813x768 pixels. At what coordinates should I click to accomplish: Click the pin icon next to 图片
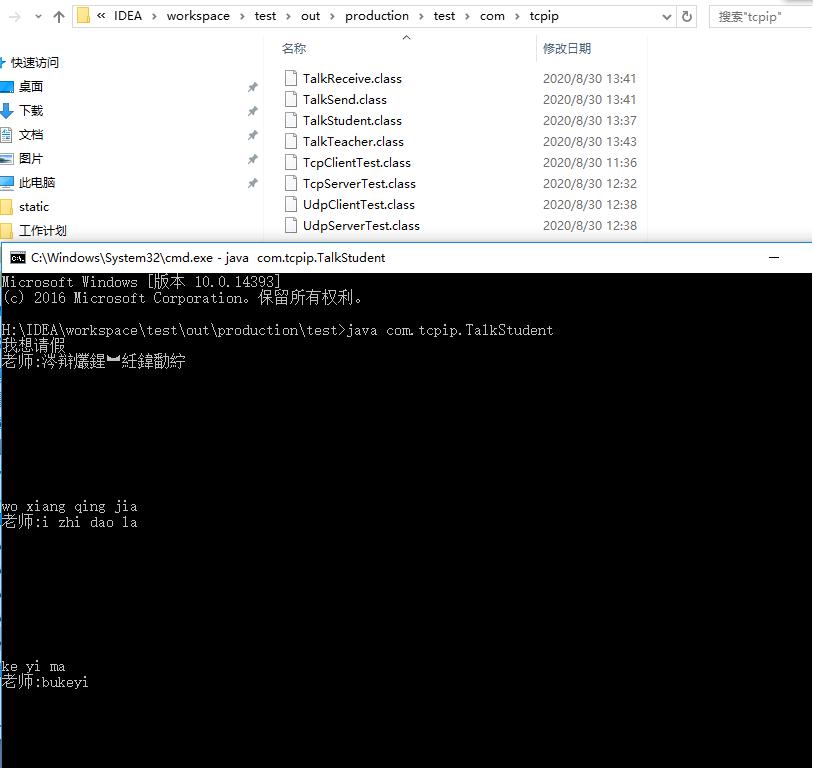point(253,159)
